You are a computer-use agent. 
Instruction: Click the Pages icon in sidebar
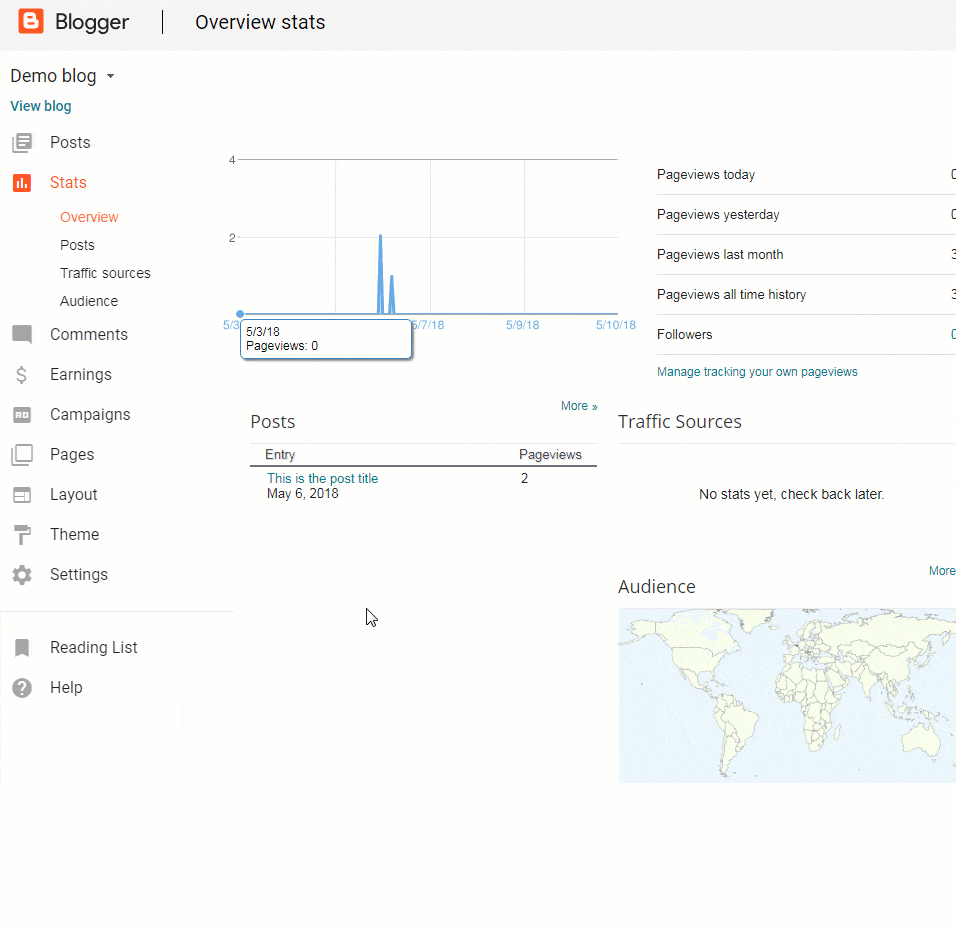tap(22, 455)
